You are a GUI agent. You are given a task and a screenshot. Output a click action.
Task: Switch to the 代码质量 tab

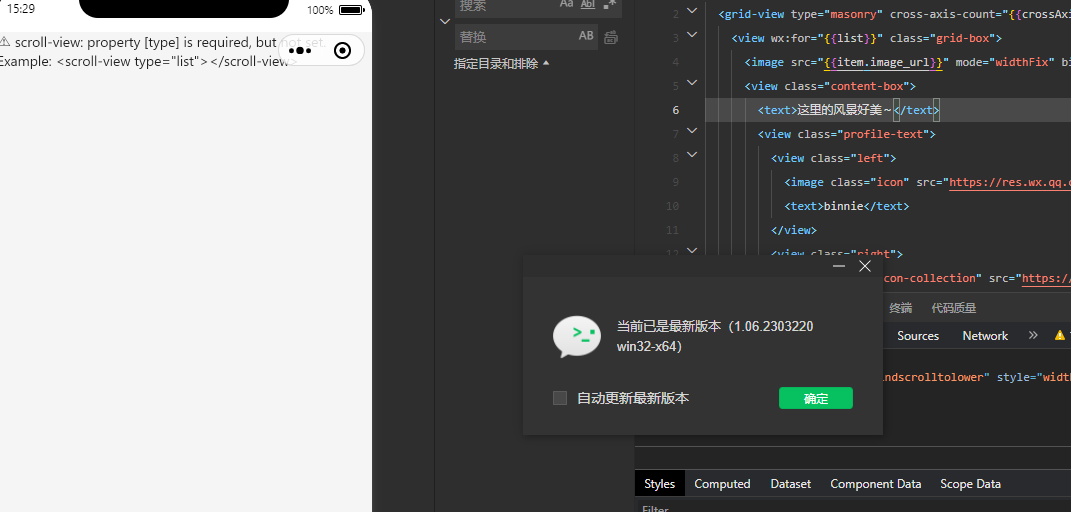pos(954,308)
